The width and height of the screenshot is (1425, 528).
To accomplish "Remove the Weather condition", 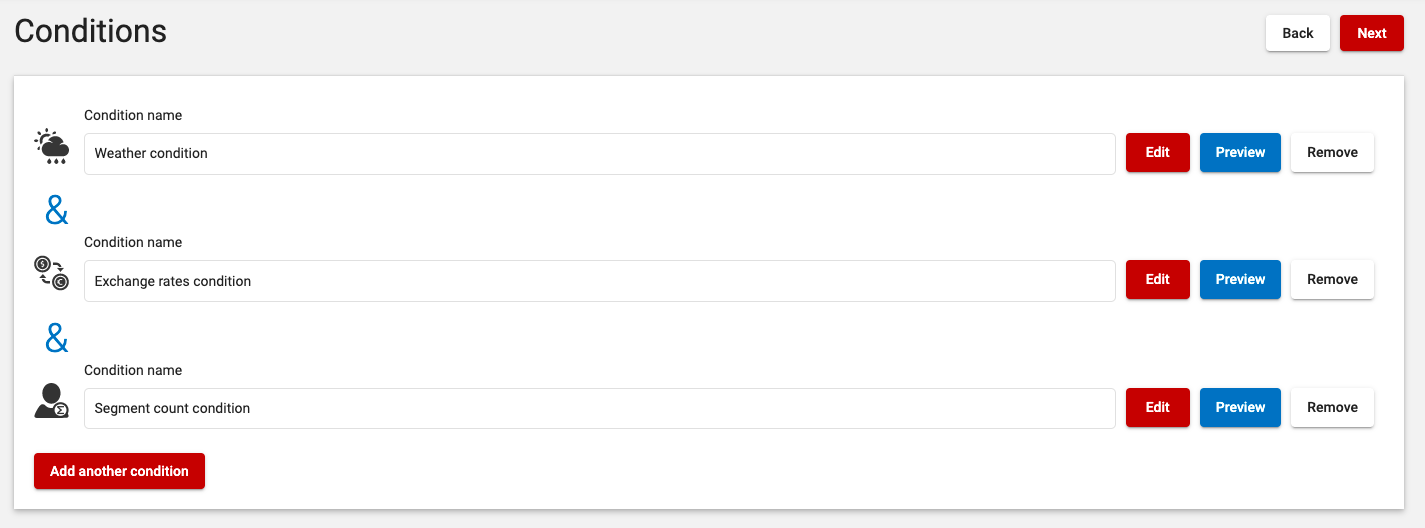I will pos(1332,153).
